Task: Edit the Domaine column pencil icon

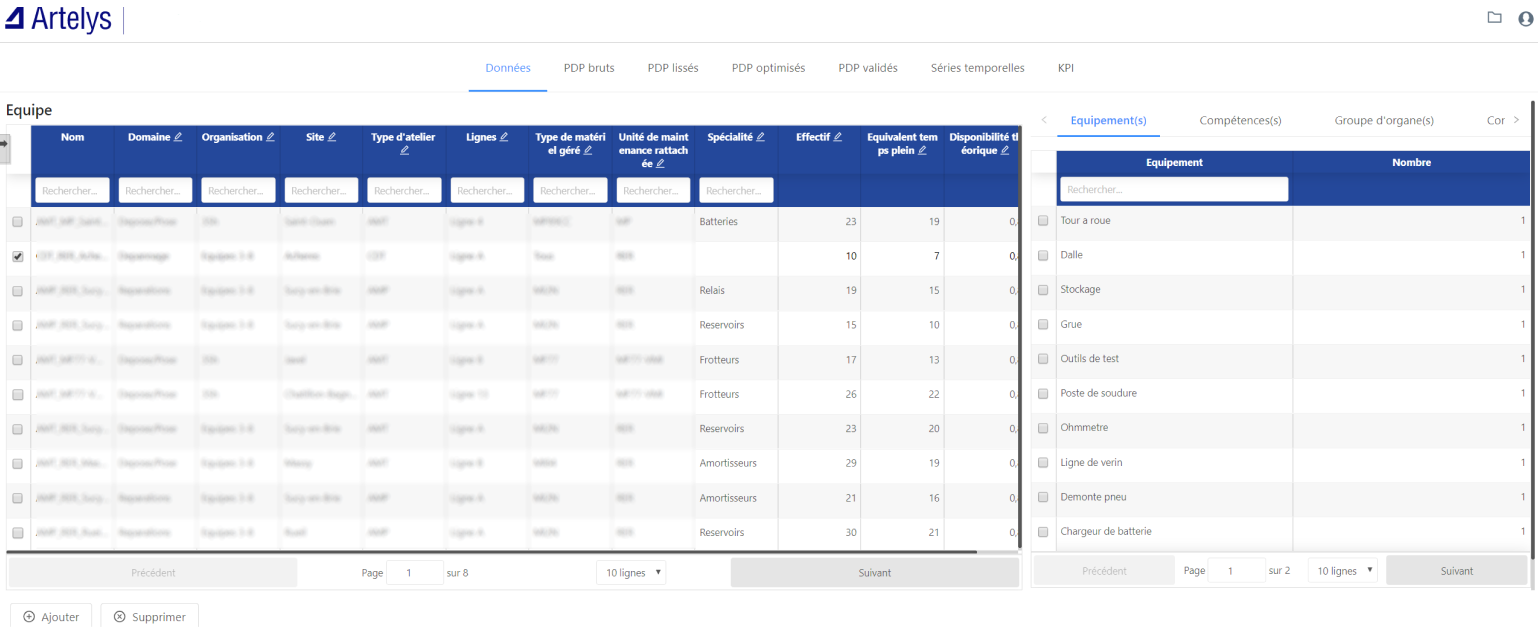Action: coord(178,137)
